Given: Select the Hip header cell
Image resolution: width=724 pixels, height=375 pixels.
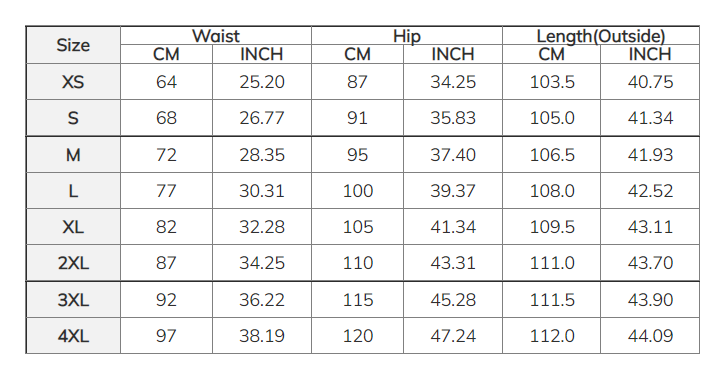Looking at the screenshot, I should pyautogui.click(x=407, y=36).
